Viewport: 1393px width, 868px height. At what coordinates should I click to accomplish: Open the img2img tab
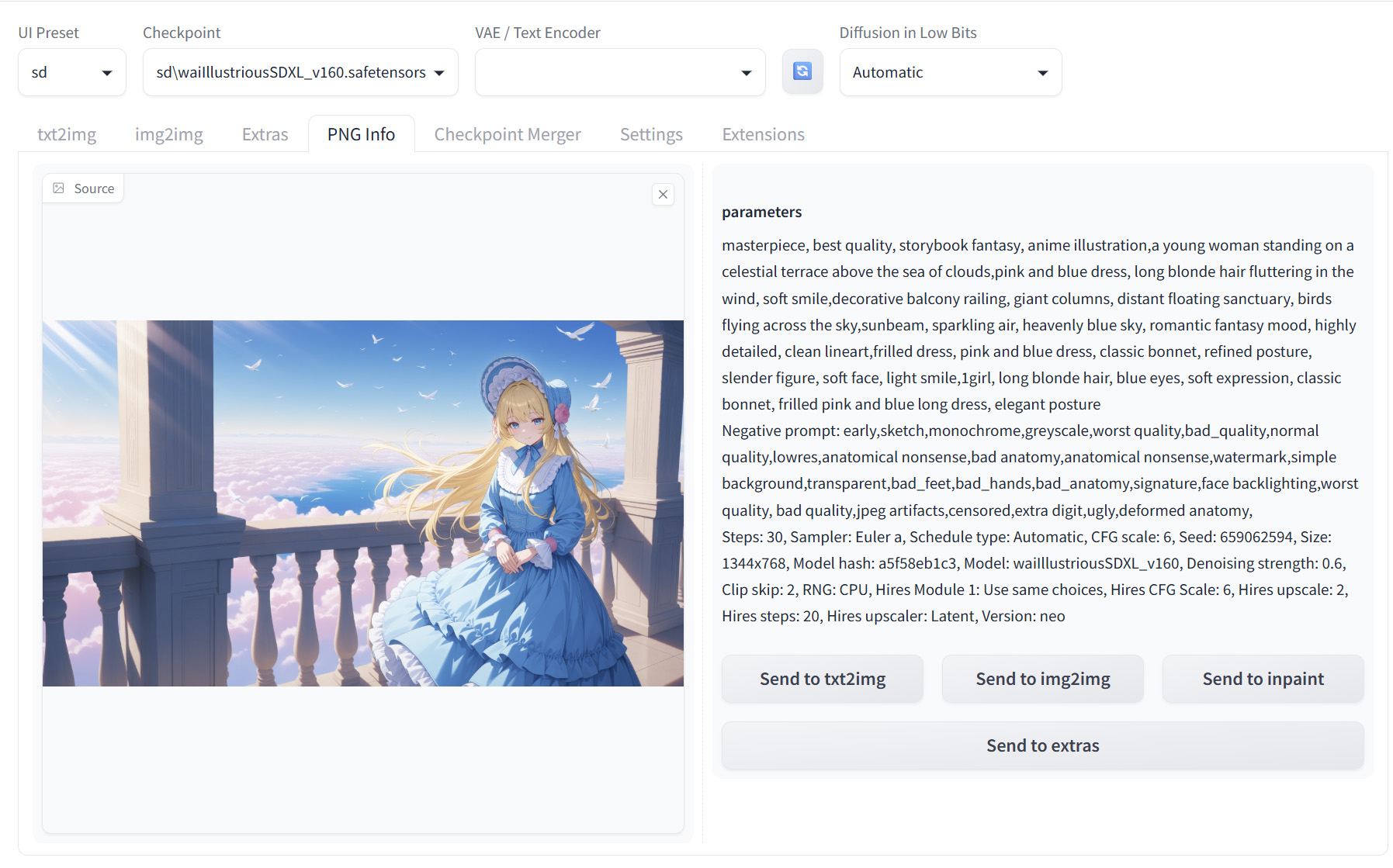[168, 134]
